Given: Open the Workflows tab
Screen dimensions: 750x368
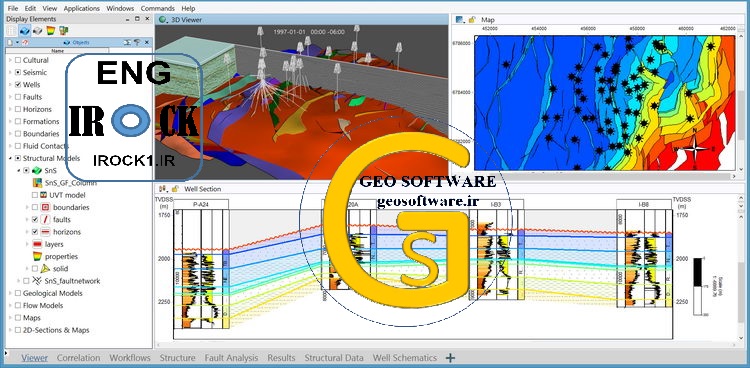Looking at the screenshot, I should pos(130,357).
